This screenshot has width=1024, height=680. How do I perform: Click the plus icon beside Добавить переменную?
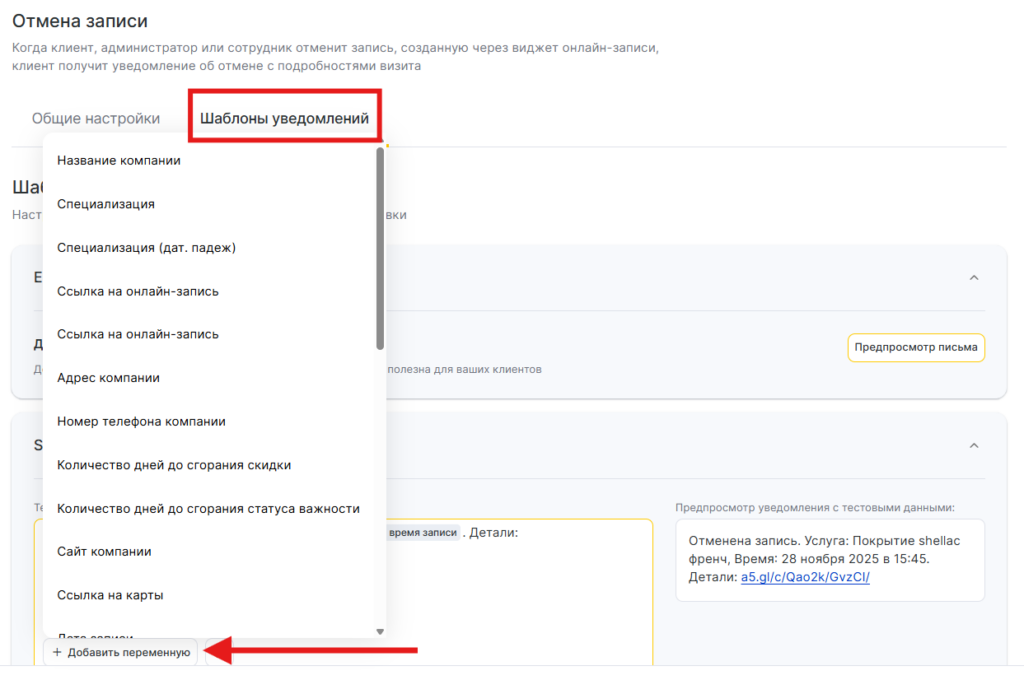click(57, 652)
